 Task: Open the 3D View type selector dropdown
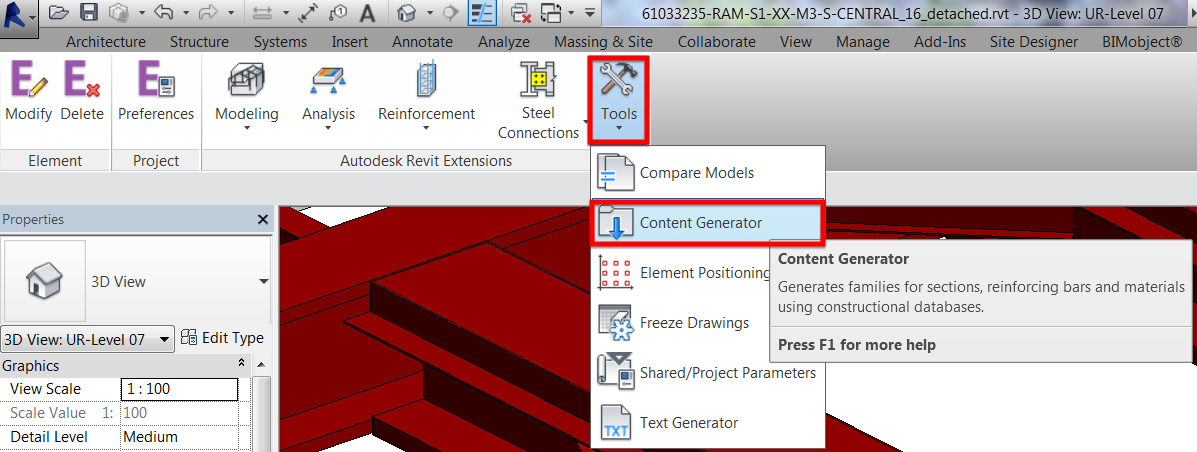pyautogui.click(x=264, y=282)
